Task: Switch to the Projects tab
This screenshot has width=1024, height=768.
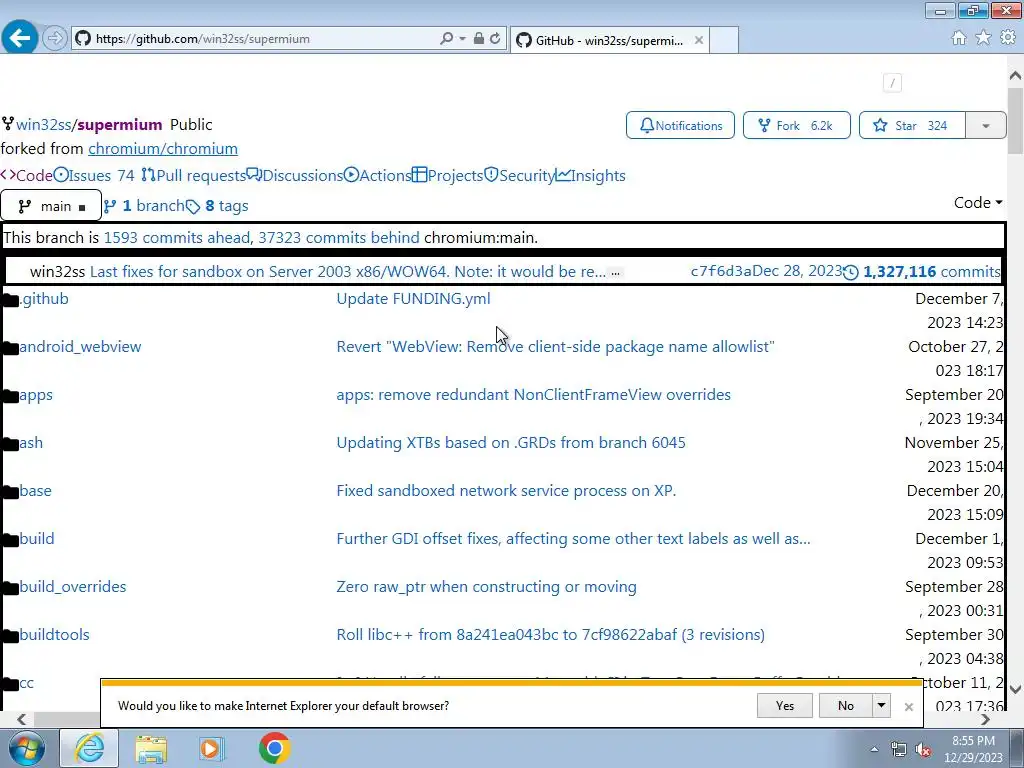Action: [x=447, y=176]
